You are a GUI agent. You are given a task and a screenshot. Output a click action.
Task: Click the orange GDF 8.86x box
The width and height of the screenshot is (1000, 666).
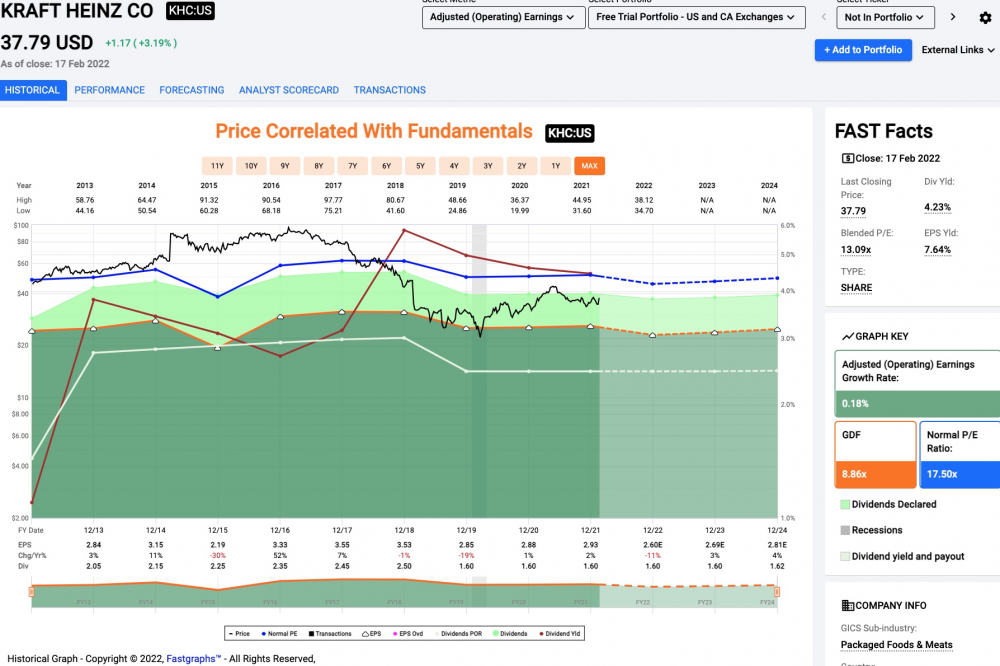point(875,454)
